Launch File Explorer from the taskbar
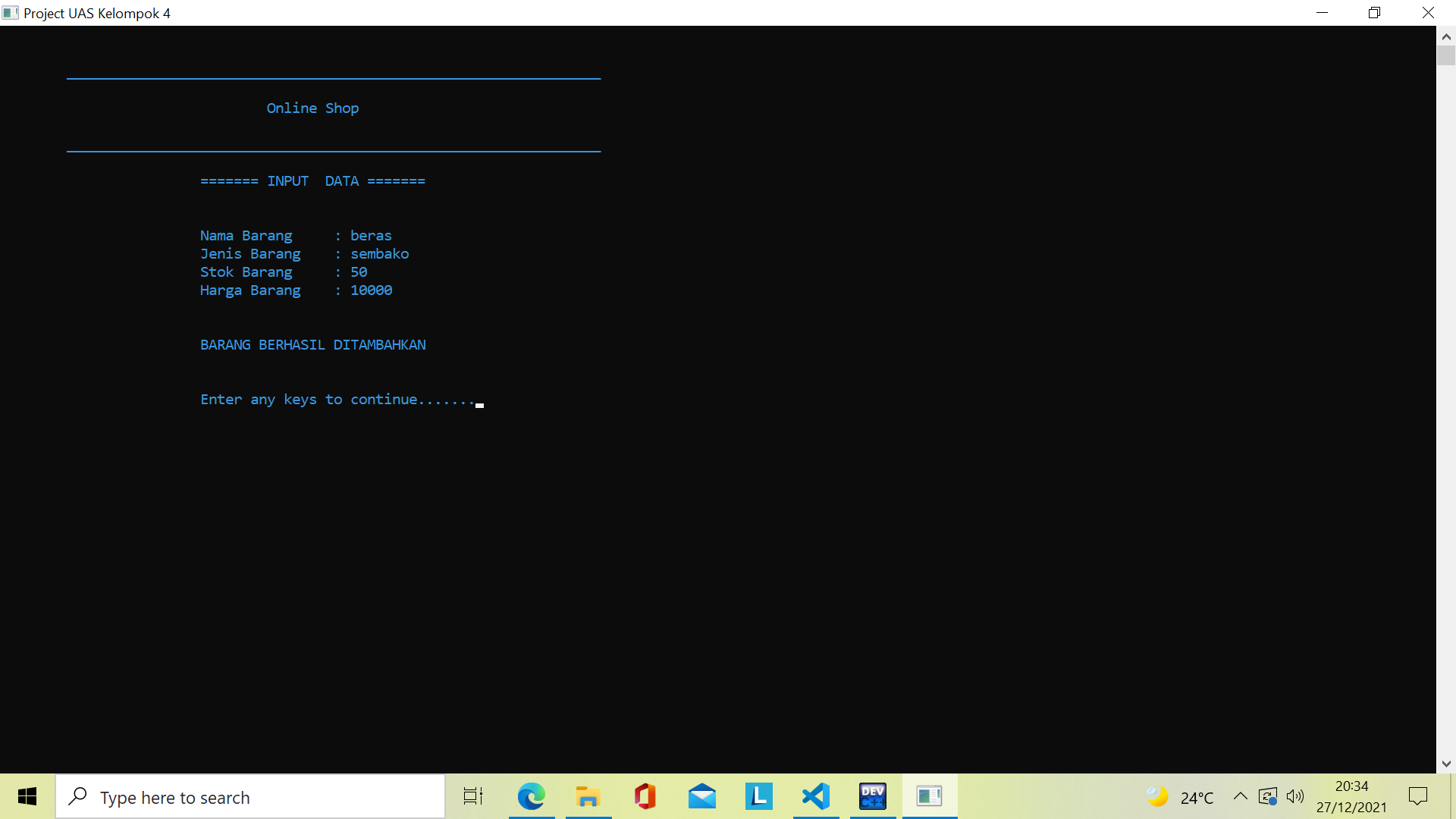This screenshot has width=1456, height=819. pyautogui.click(x=588, y=796)
